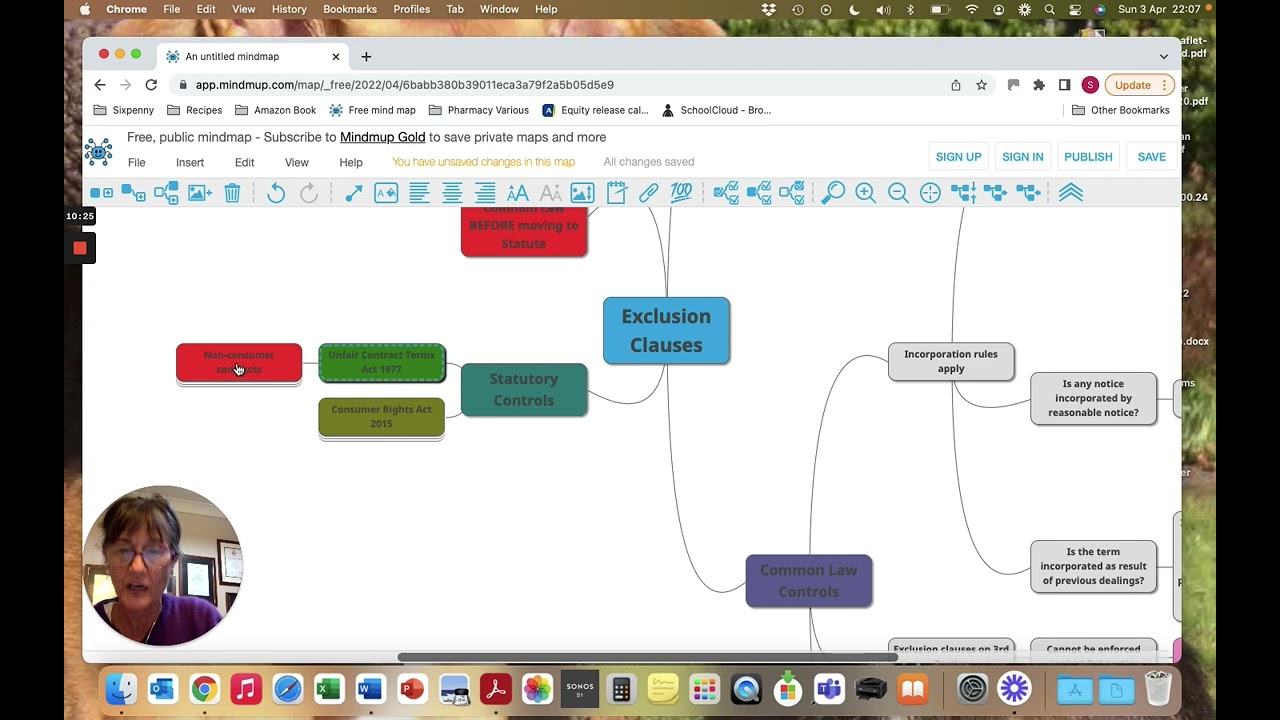
Task: Click the SIGN UP button
Action: point(958,157)
